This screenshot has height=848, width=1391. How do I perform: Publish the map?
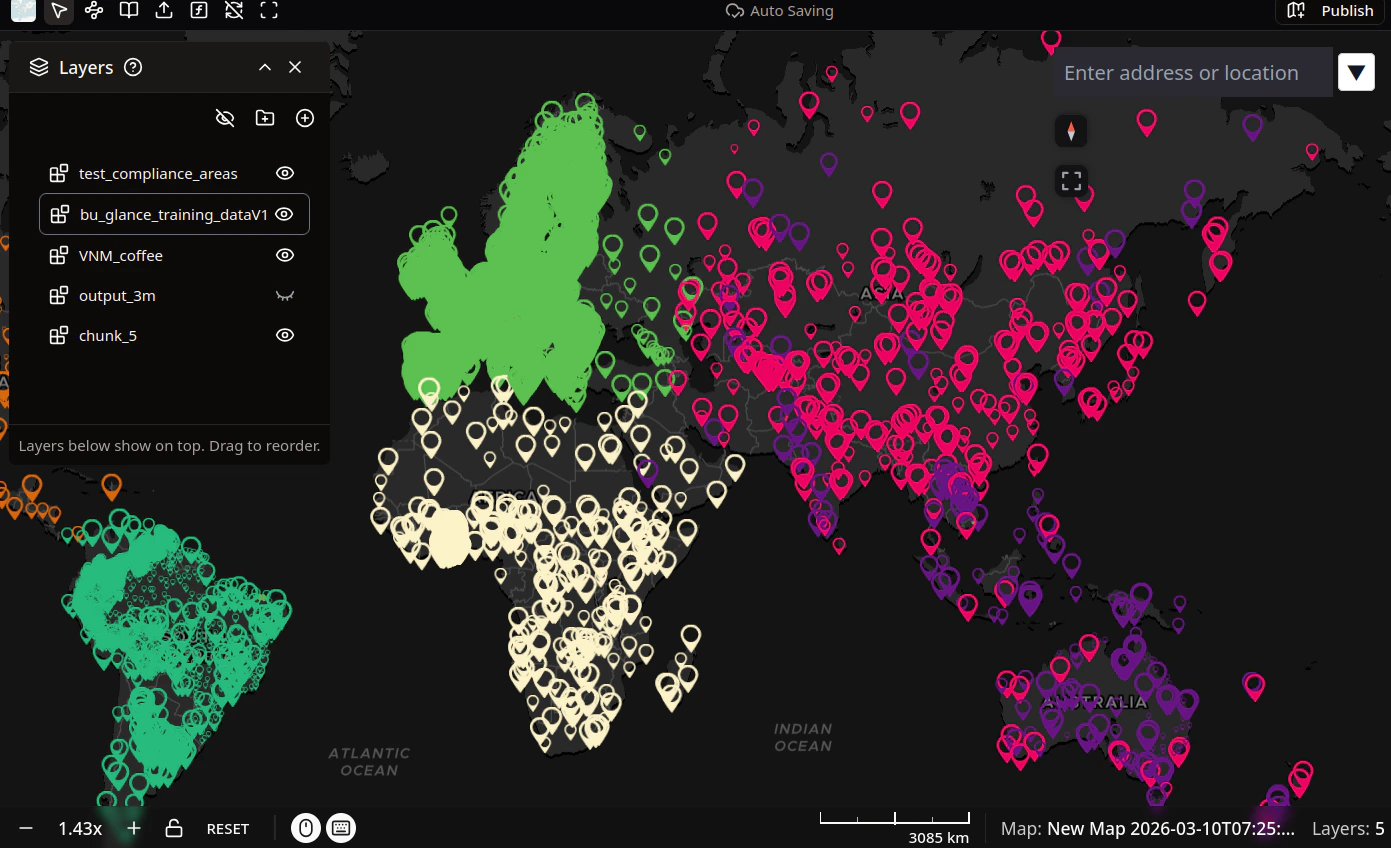click(x=1330, y=11)
